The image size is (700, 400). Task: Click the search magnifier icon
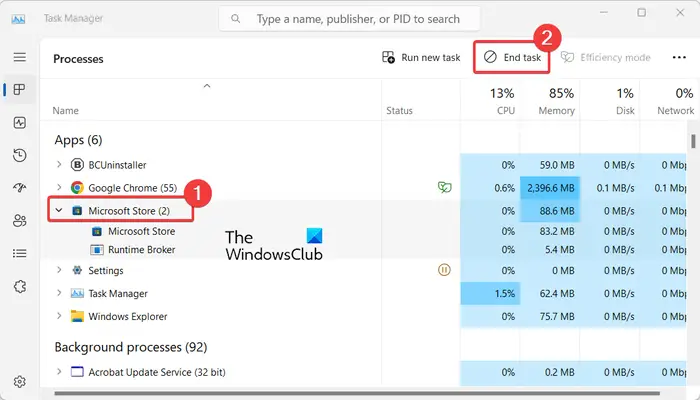coord(236,19)
